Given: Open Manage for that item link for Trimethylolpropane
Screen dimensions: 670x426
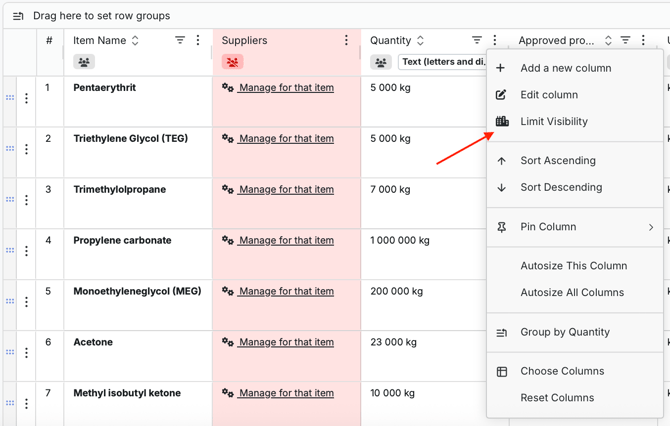Looking at the screenshot, I should (286, 189).
